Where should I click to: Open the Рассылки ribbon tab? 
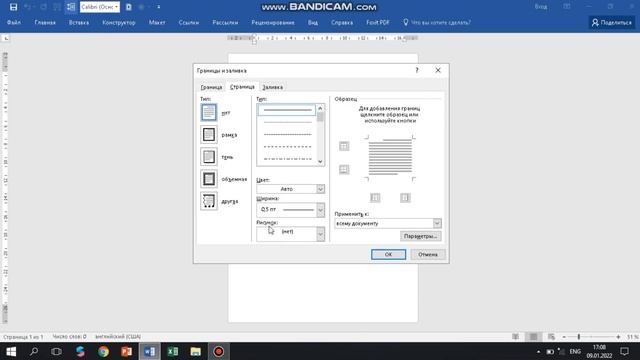point(225,22)
